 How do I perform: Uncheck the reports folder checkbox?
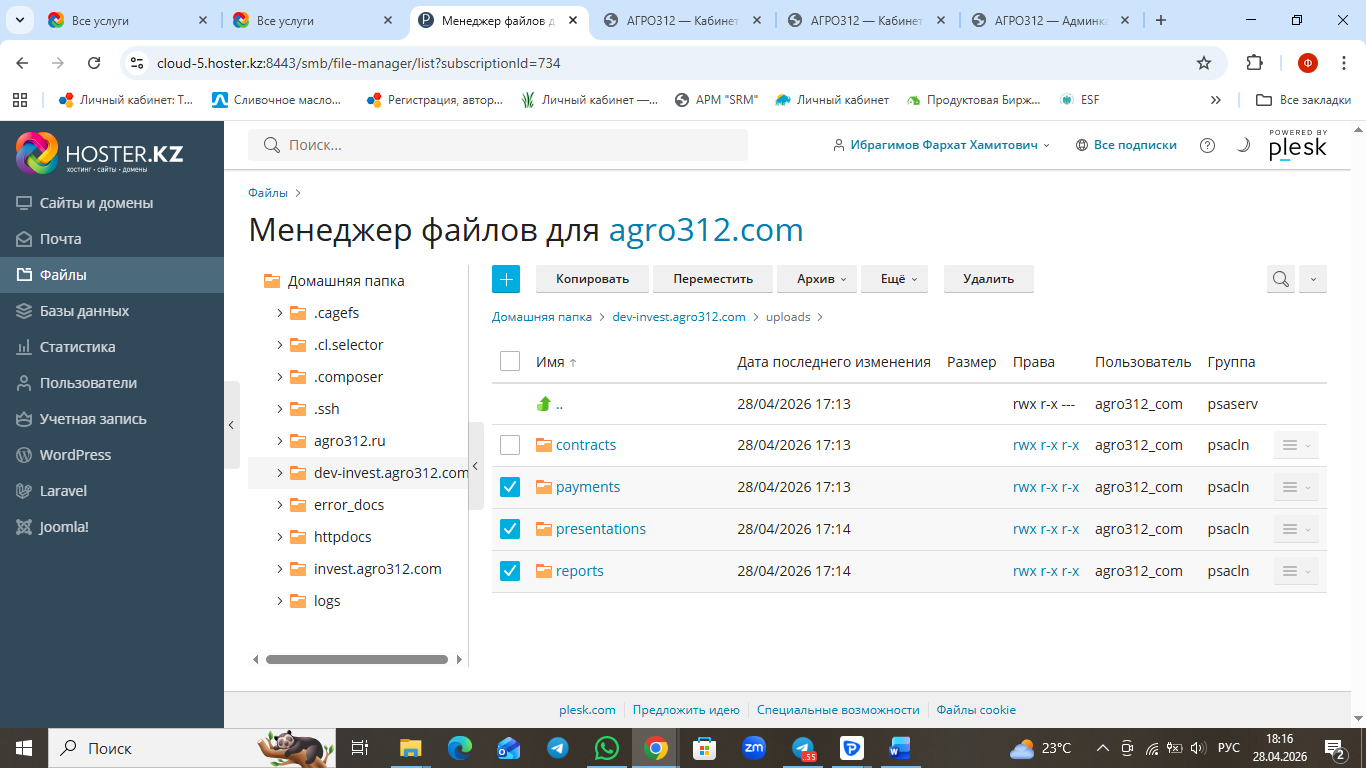coord(510,571)
